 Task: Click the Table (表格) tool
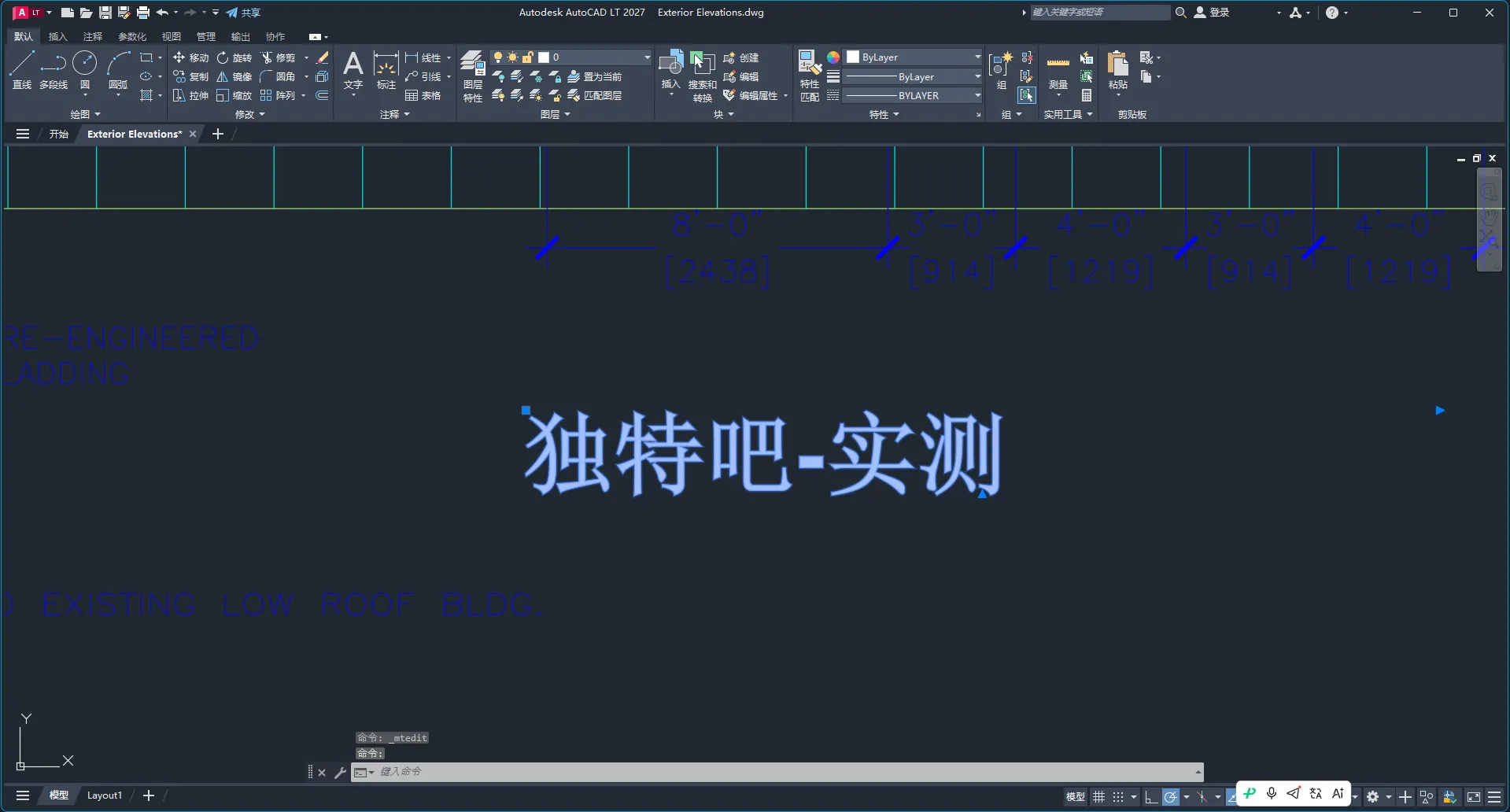[x=423, y=95]
